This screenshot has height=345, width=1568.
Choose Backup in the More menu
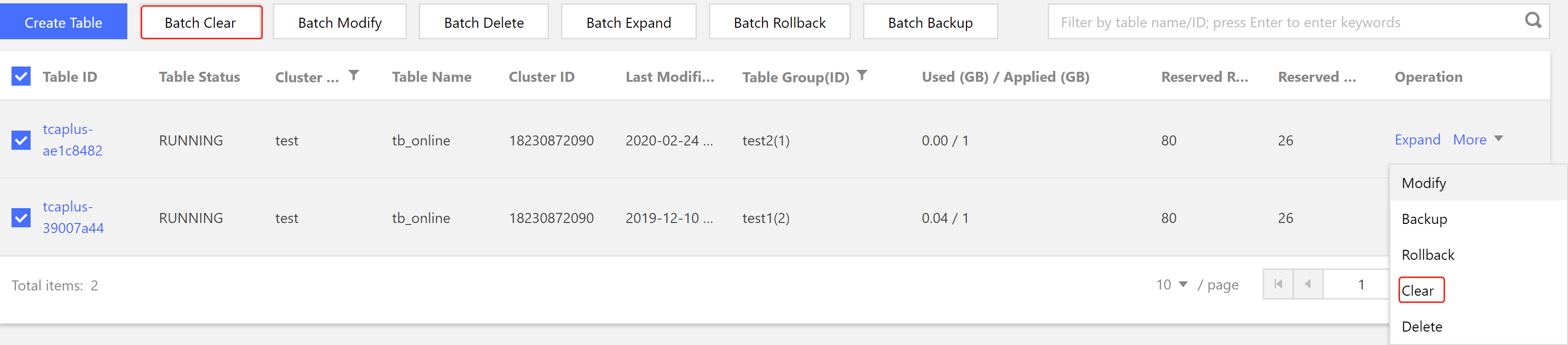(x=1424, y=219)
